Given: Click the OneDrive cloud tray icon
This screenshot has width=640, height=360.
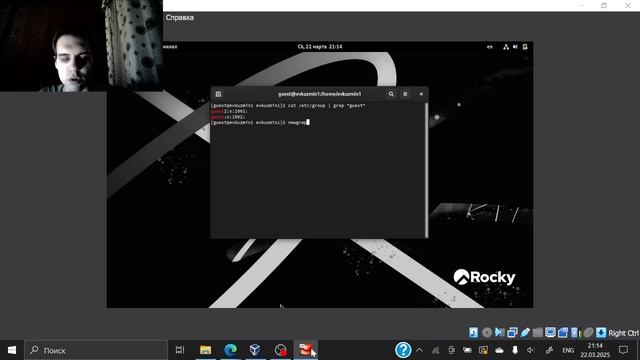Looking at the screenshot, I should [499, 350].
